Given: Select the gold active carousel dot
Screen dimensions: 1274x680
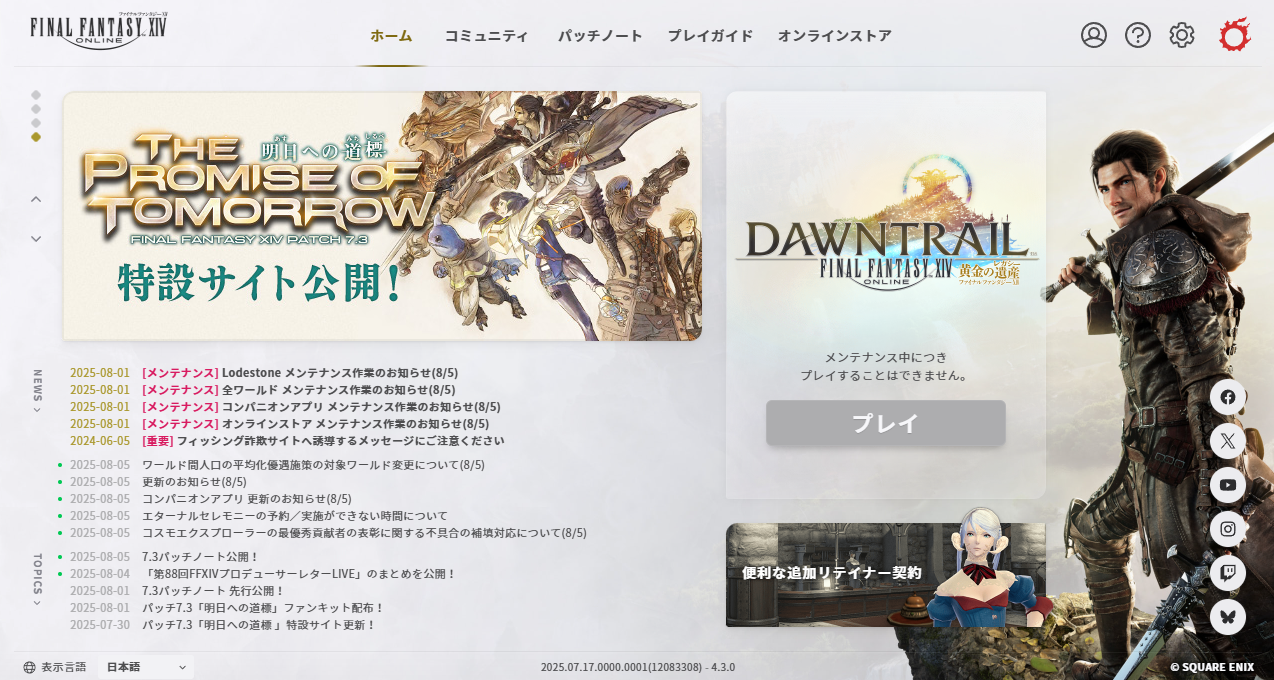Looking at the screenshot, I should [36, 137].
